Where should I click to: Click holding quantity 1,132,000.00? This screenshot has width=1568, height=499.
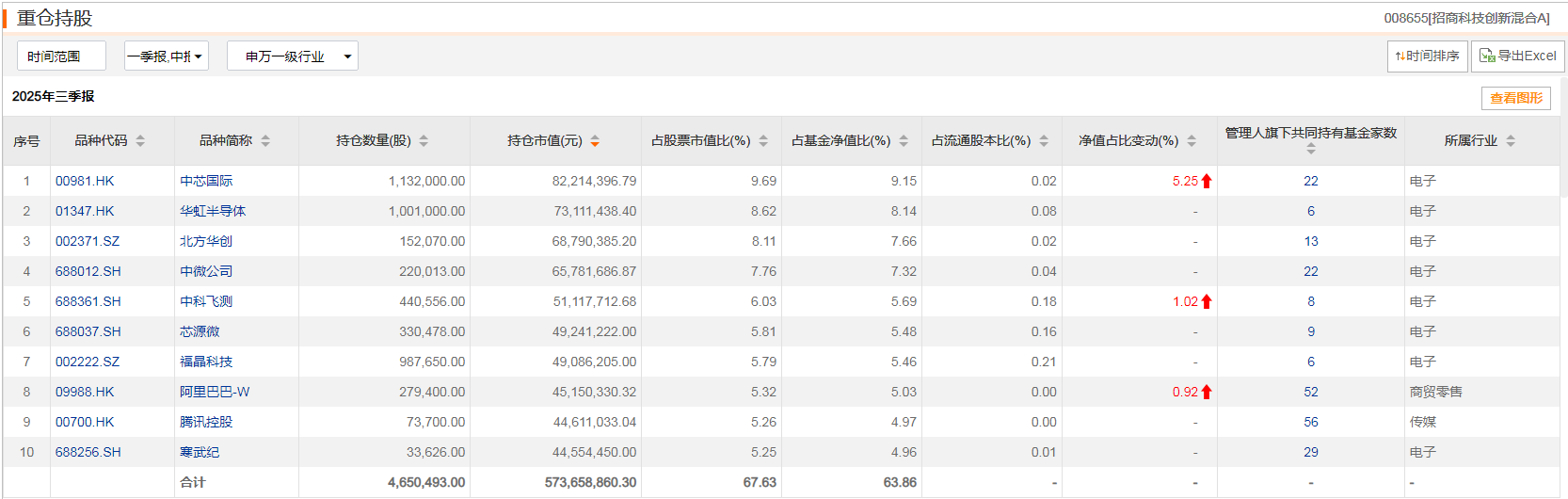[x=426, y=182]
